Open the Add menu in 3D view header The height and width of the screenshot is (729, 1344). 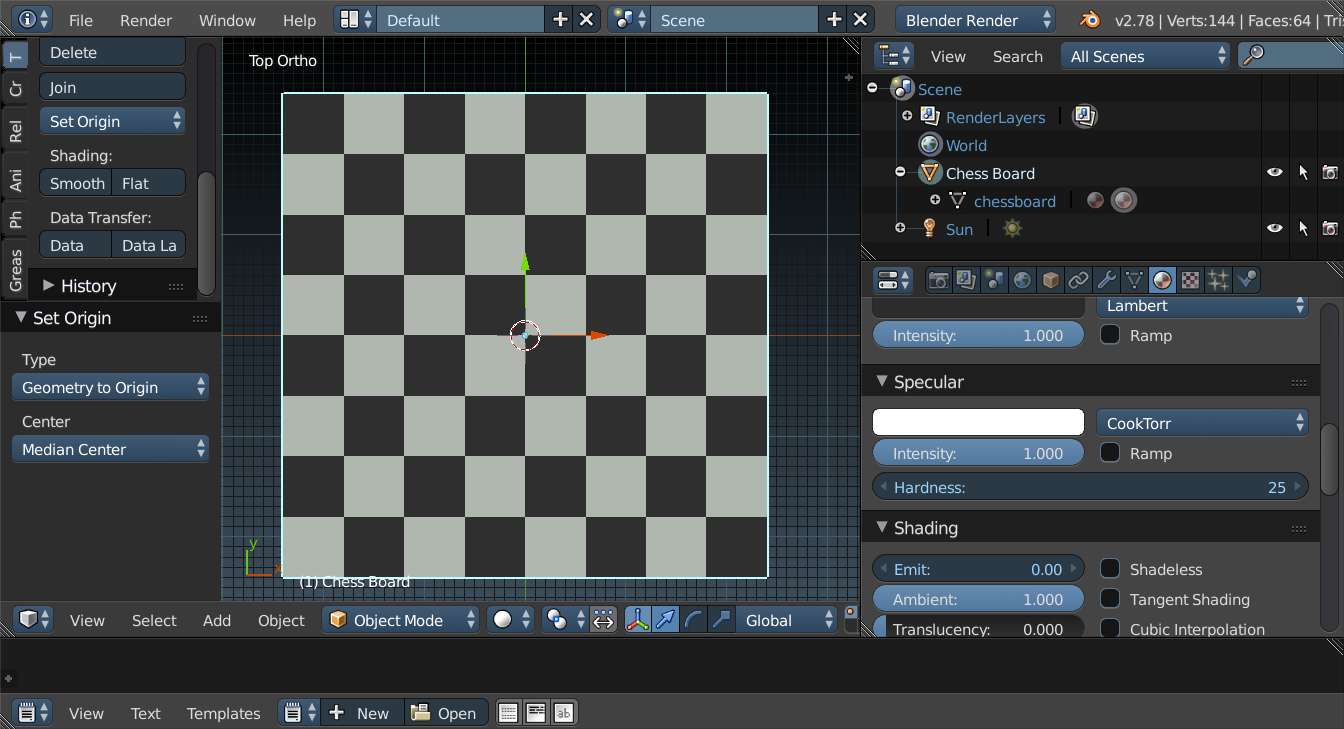217,620
